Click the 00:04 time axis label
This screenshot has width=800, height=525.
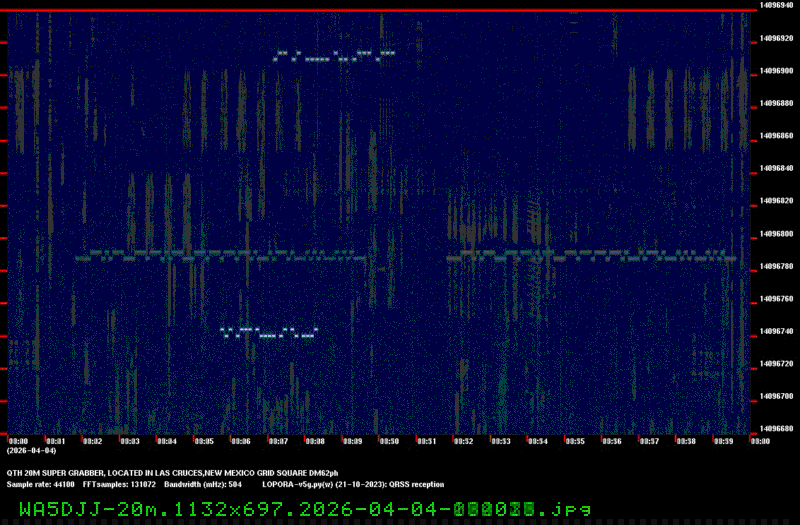click(x=167, y=441)
